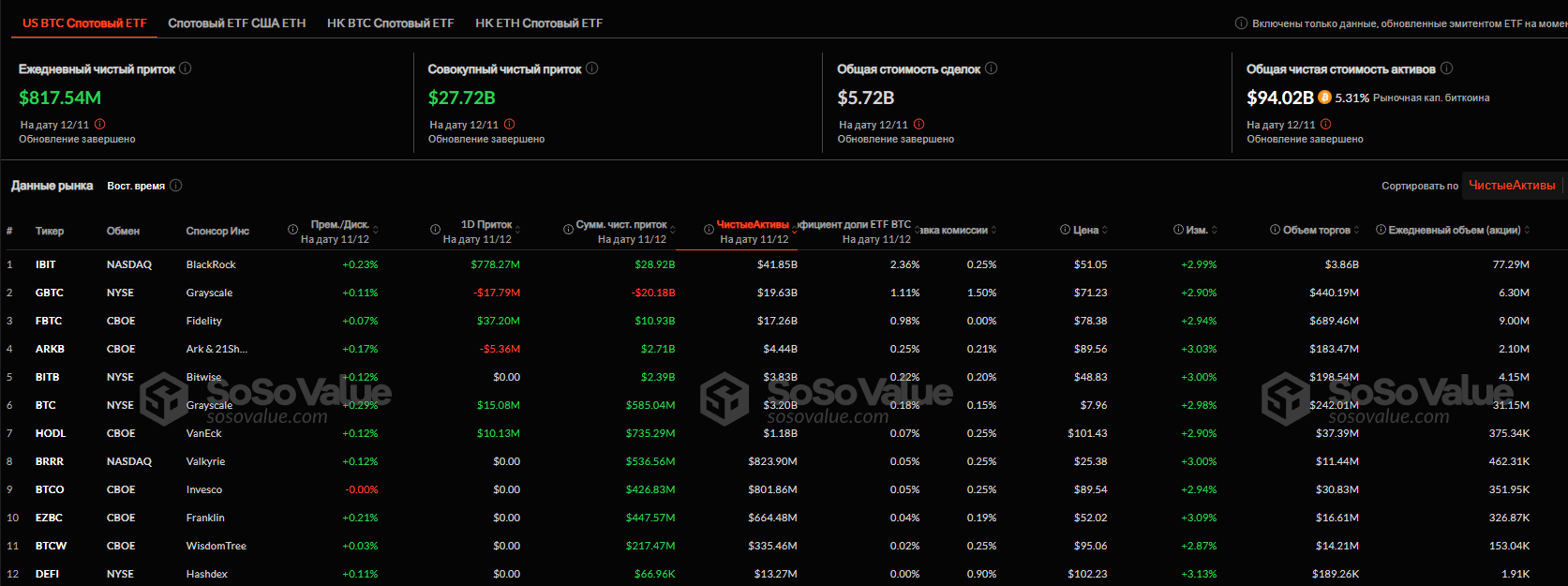
Task: Switch to US BTC Спотовый ETF tab
Action: [x=84, y=23]
